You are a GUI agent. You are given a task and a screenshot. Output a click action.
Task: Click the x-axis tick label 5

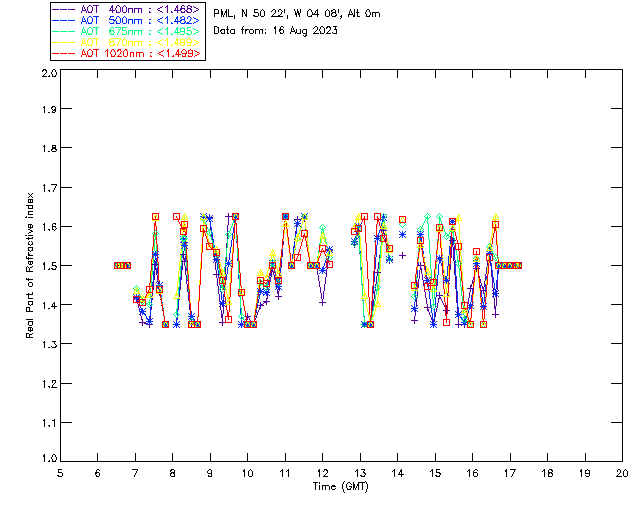pos(60,473)
